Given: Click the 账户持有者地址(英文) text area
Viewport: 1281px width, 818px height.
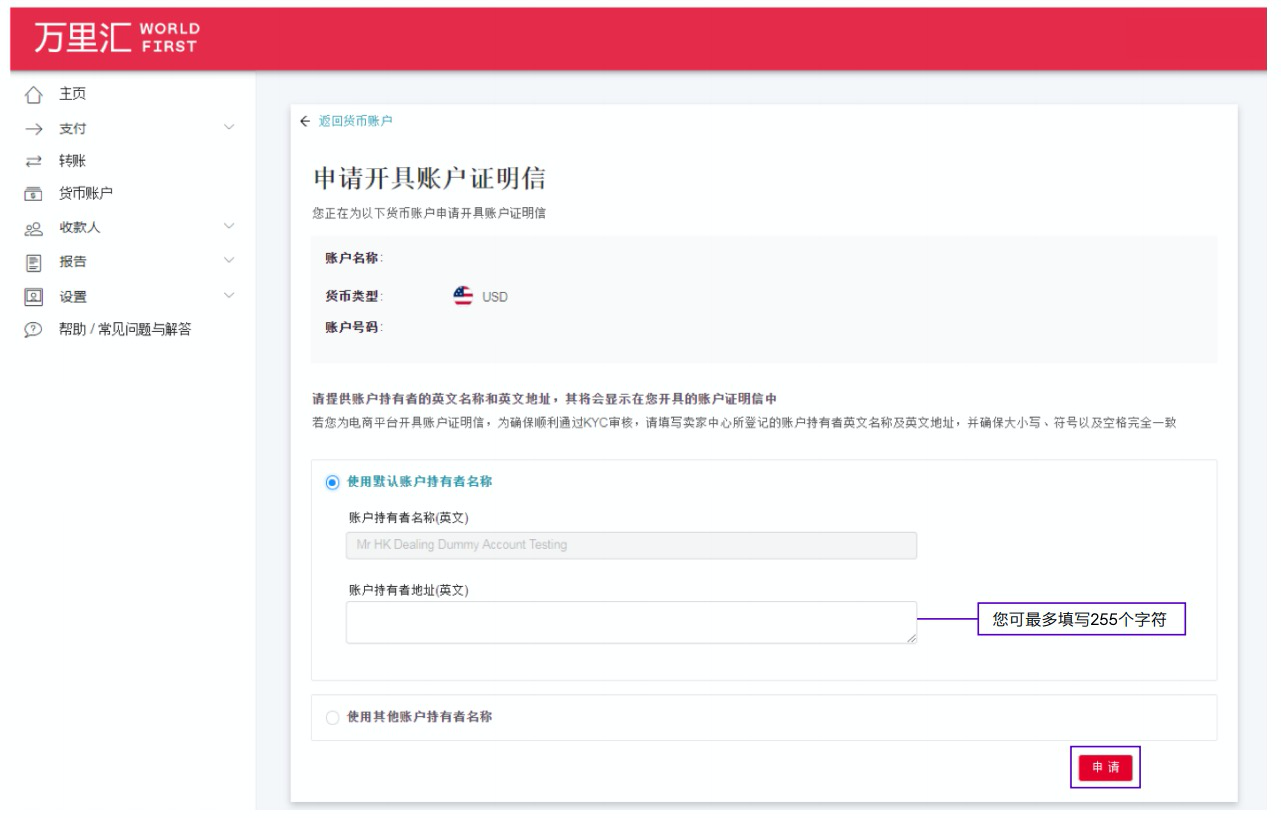Looking at the screenshot, I should click(631, 622).
